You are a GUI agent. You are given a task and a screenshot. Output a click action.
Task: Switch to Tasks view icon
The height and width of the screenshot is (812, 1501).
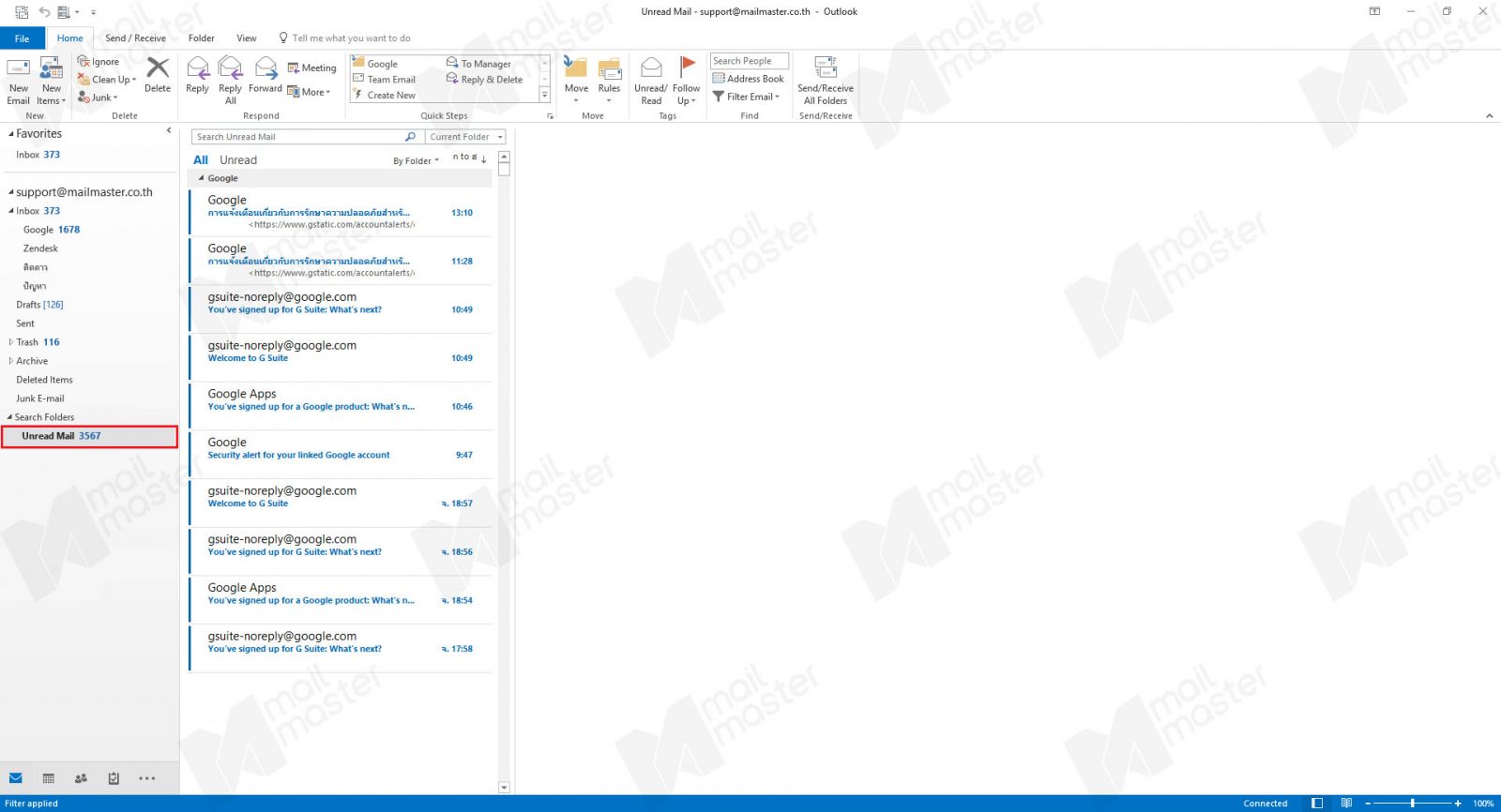click(x=114, y=778)
